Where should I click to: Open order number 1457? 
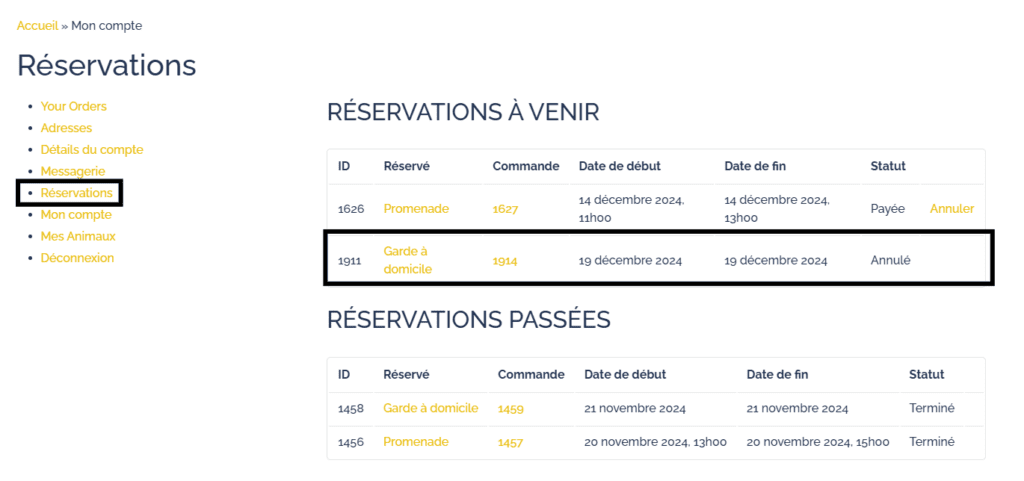pyautogui.click(x=510, y=443)
